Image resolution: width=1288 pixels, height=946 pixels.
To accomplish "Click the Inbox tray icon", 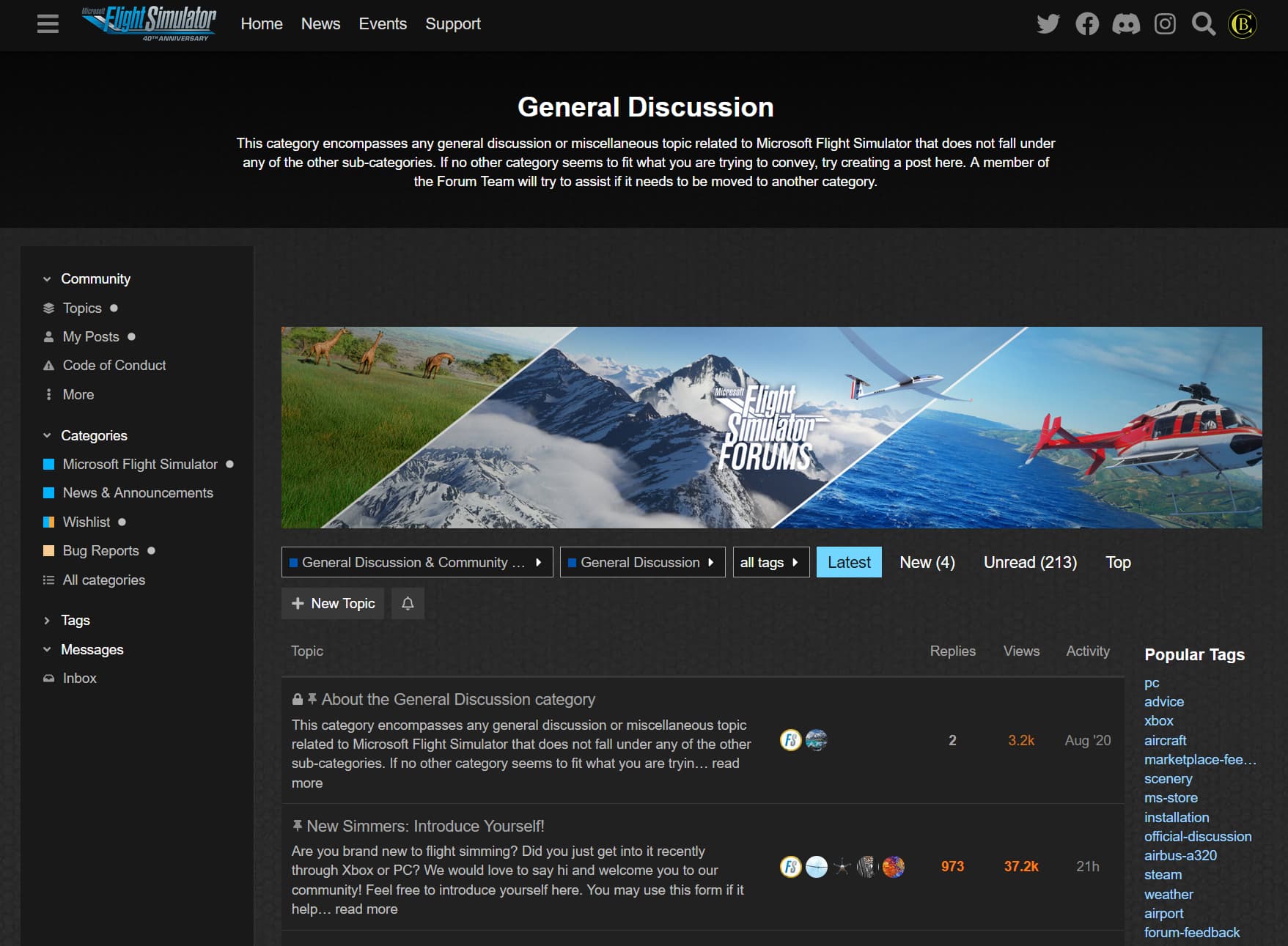I will click(48, 678).
